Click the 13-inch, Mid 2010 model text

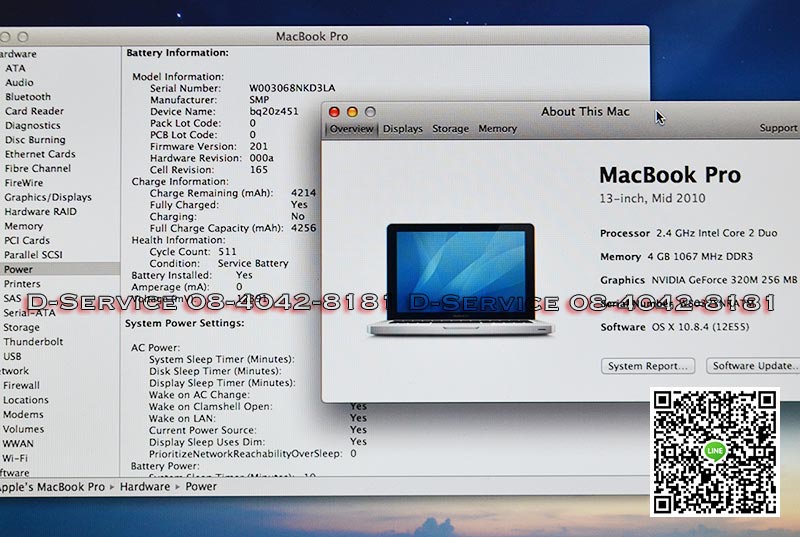[x=653, y=198]
